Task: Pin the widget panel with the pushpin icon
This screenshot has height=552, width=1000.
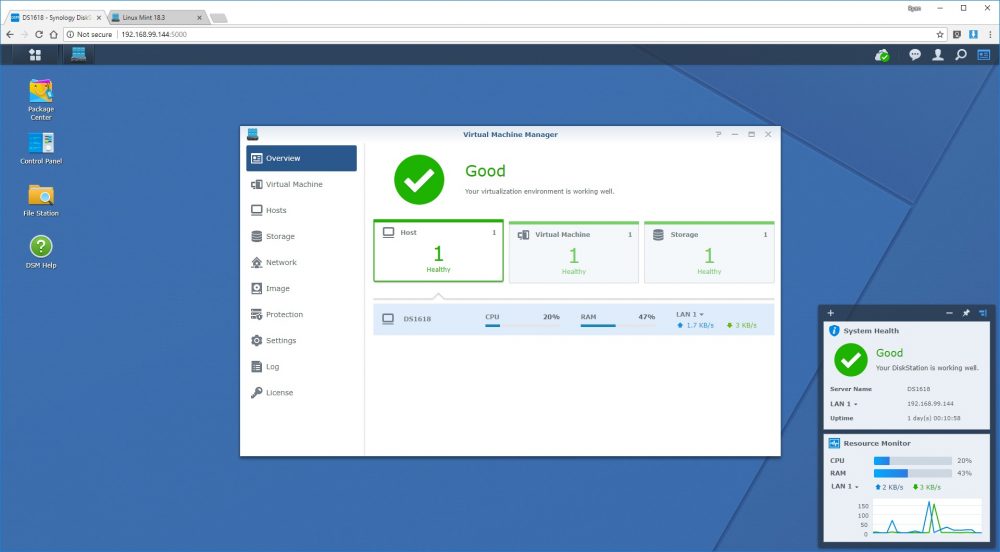Action: pos(966,313)
